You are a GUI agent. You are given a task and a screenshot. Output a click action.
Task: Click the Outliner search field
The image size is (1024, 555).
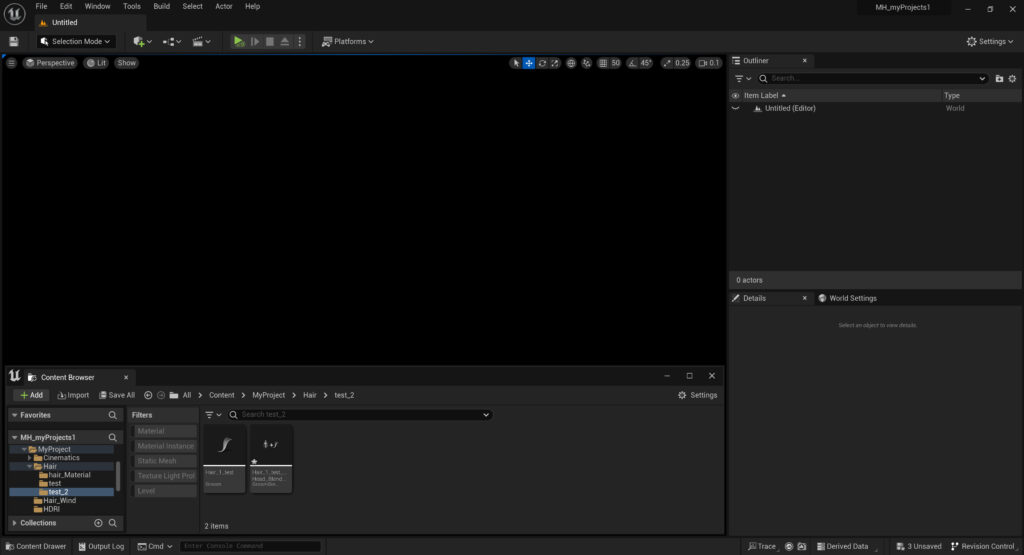point(872,78)
